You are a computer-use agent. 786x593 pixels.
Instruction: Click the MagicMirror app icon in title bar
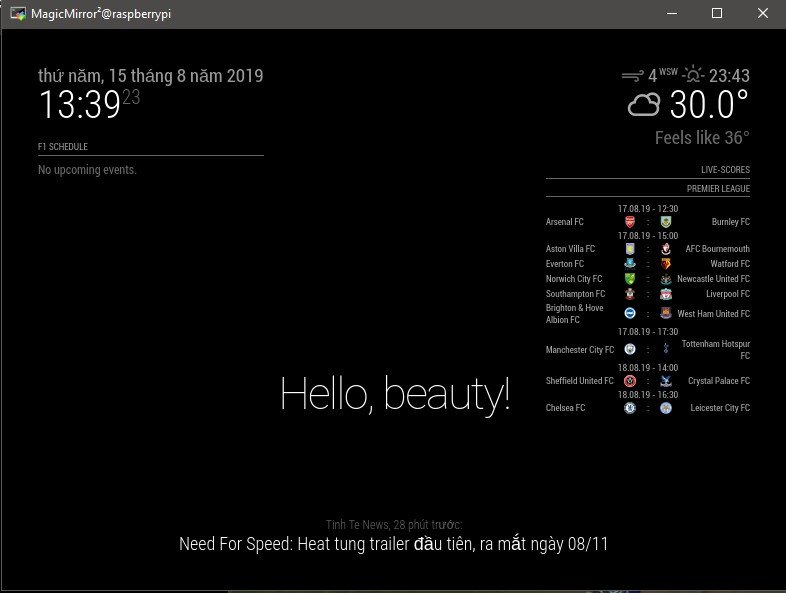[18, 14]
